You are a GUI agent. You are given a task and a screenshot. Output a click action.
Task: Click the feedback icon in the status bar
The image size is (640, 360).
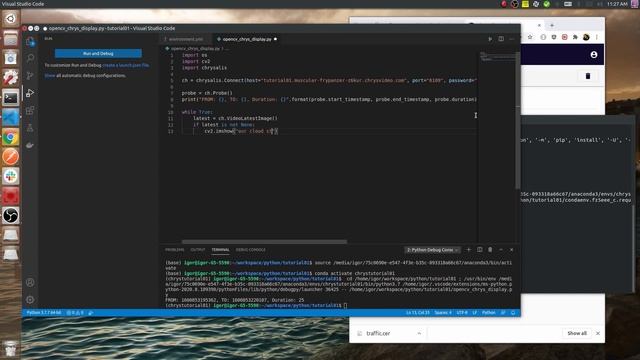503,313
